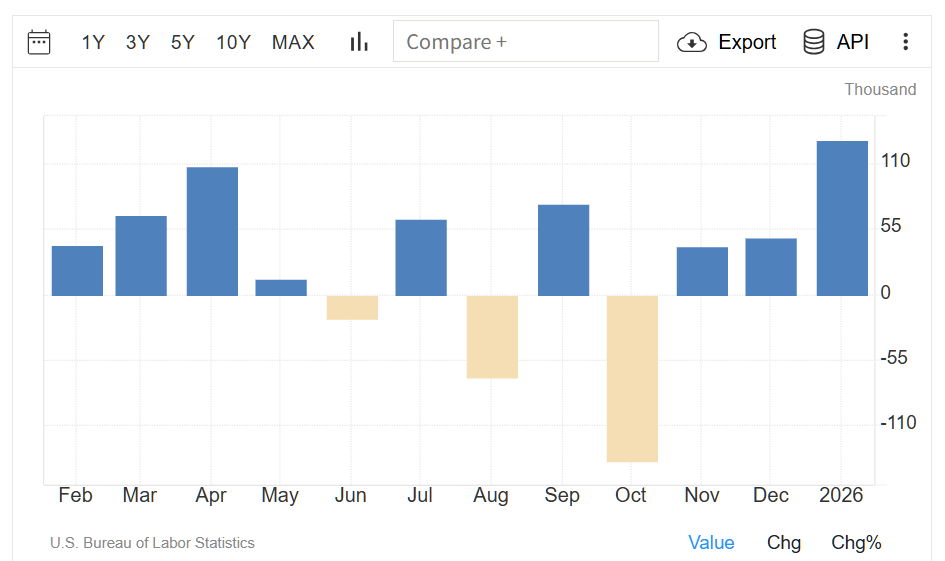
Task: Switch to the 5Y time range
Action: click(183, 42)
